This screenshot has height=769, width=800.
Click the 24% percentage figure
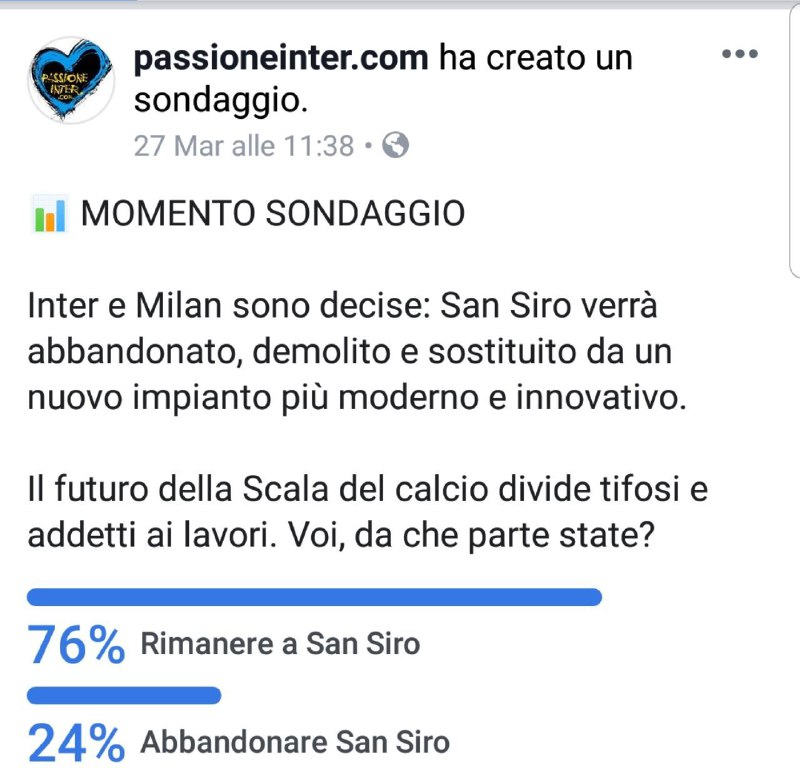76,743
